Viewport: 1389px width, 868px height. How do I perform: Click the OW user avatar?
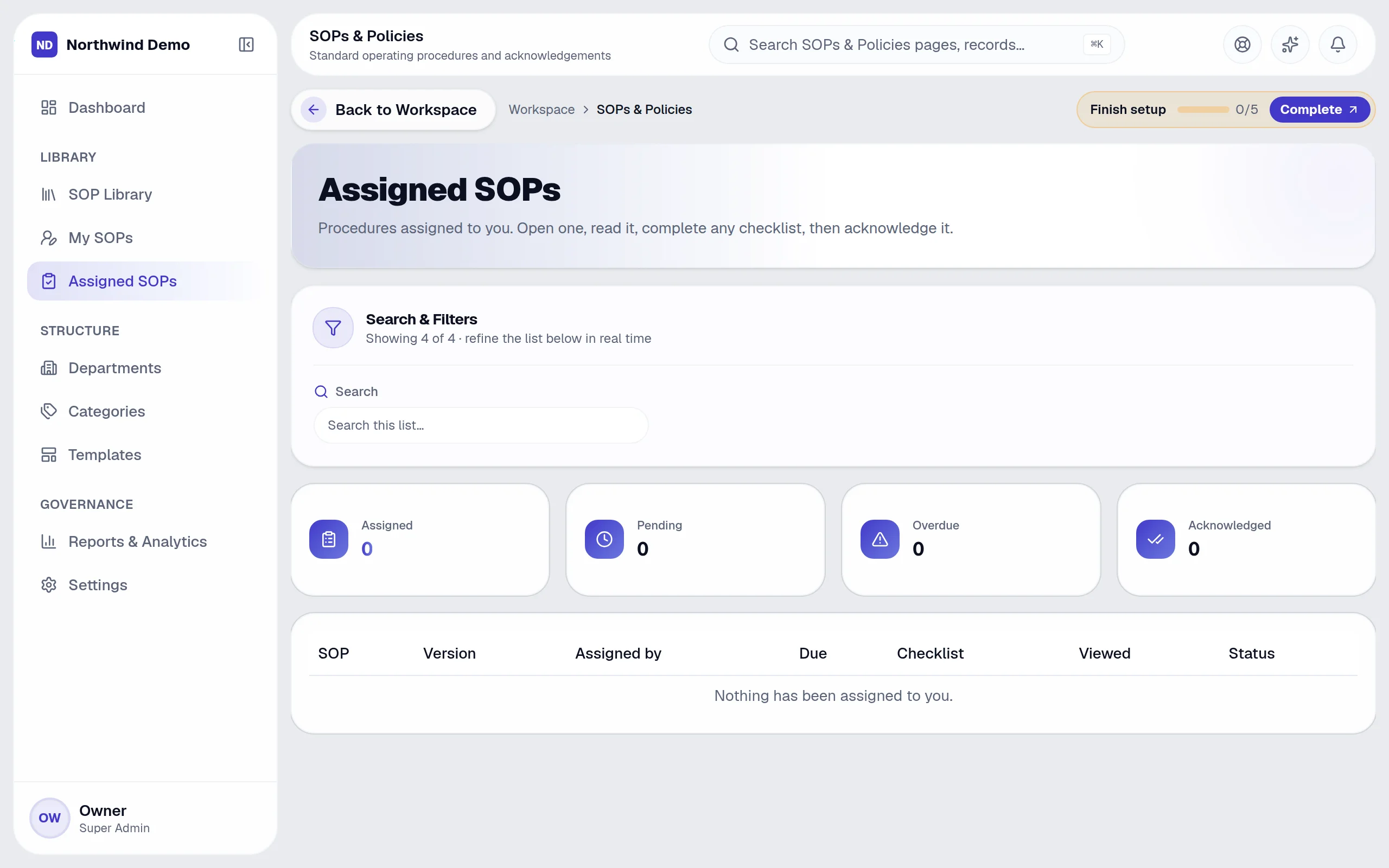pyautogui.click(x=50, y=818)
